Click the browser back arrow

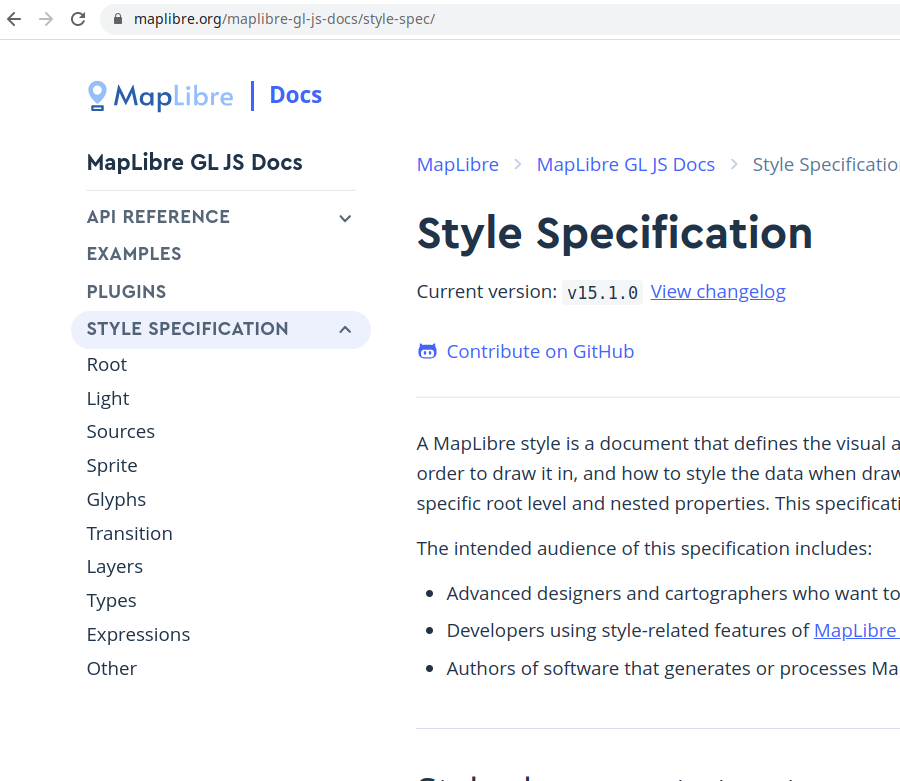click(14, 19)
